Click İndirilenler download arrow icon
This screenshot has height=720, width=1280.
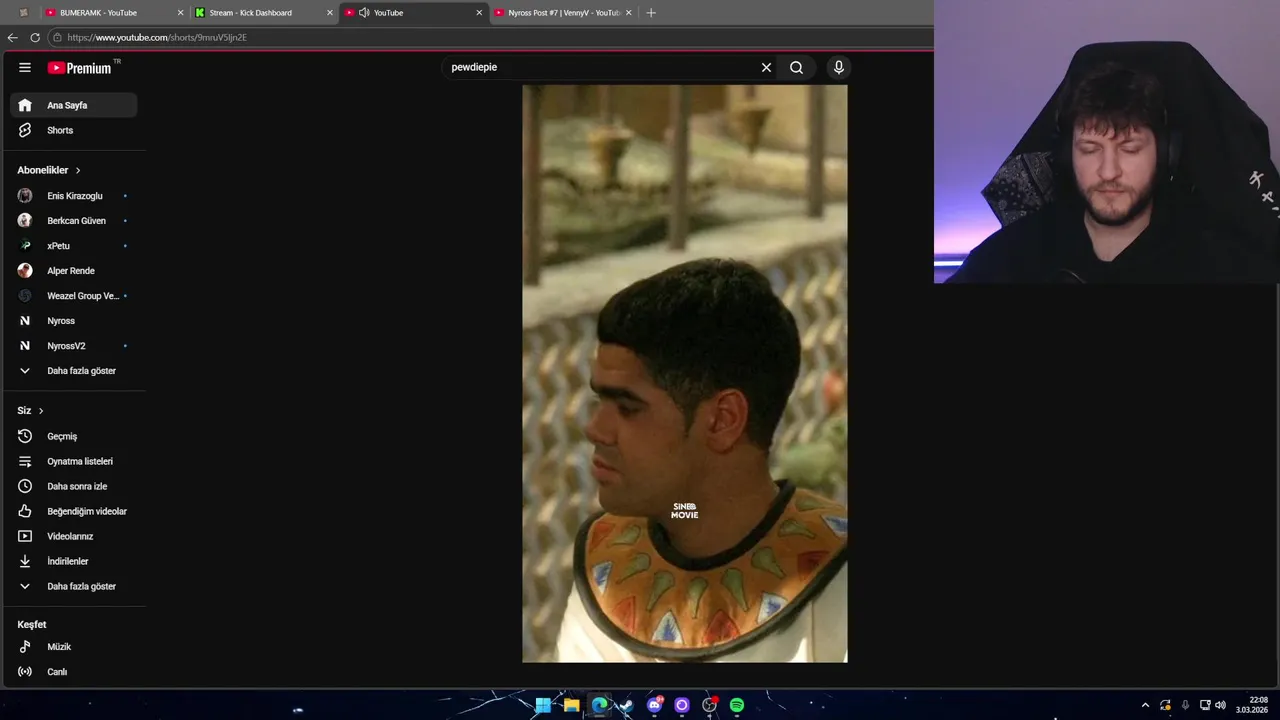[x=25, y=561]
